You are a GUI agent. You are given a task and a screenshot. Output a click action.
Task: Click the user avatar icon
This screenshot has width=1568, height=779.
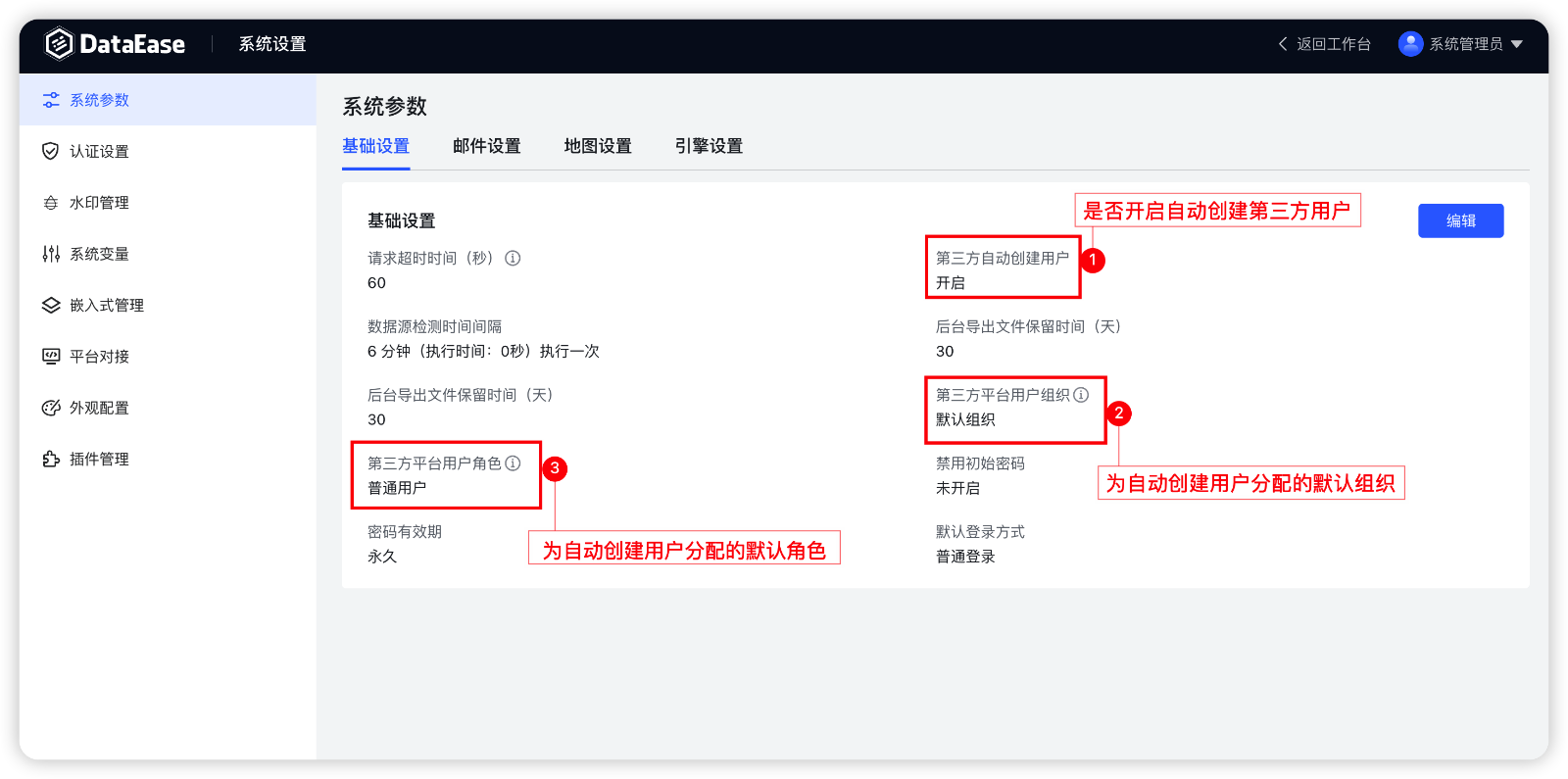pos(1410,44)
